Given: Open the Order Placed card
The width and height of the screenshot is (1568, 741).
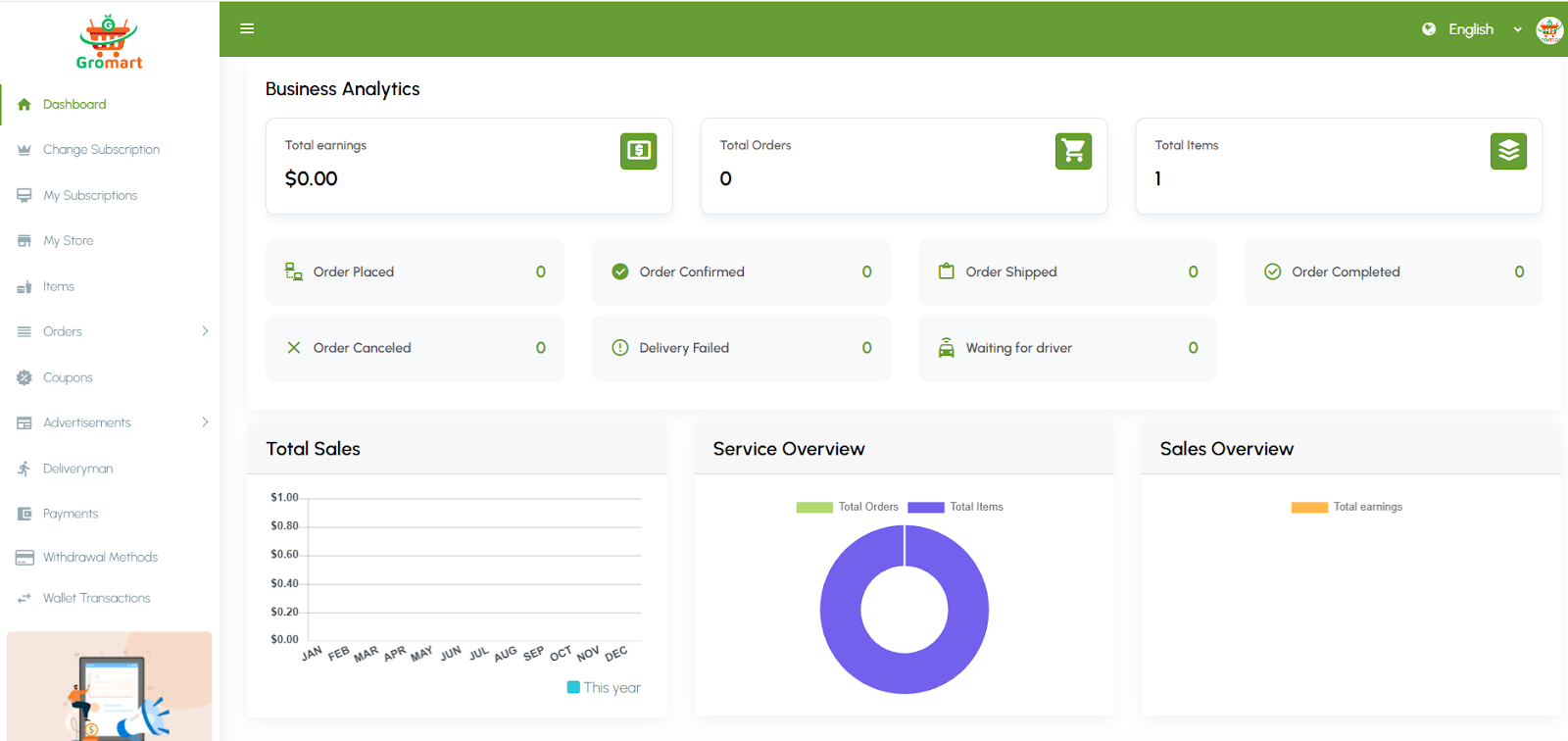Looking at the screenshot, I should coord(415,272).
